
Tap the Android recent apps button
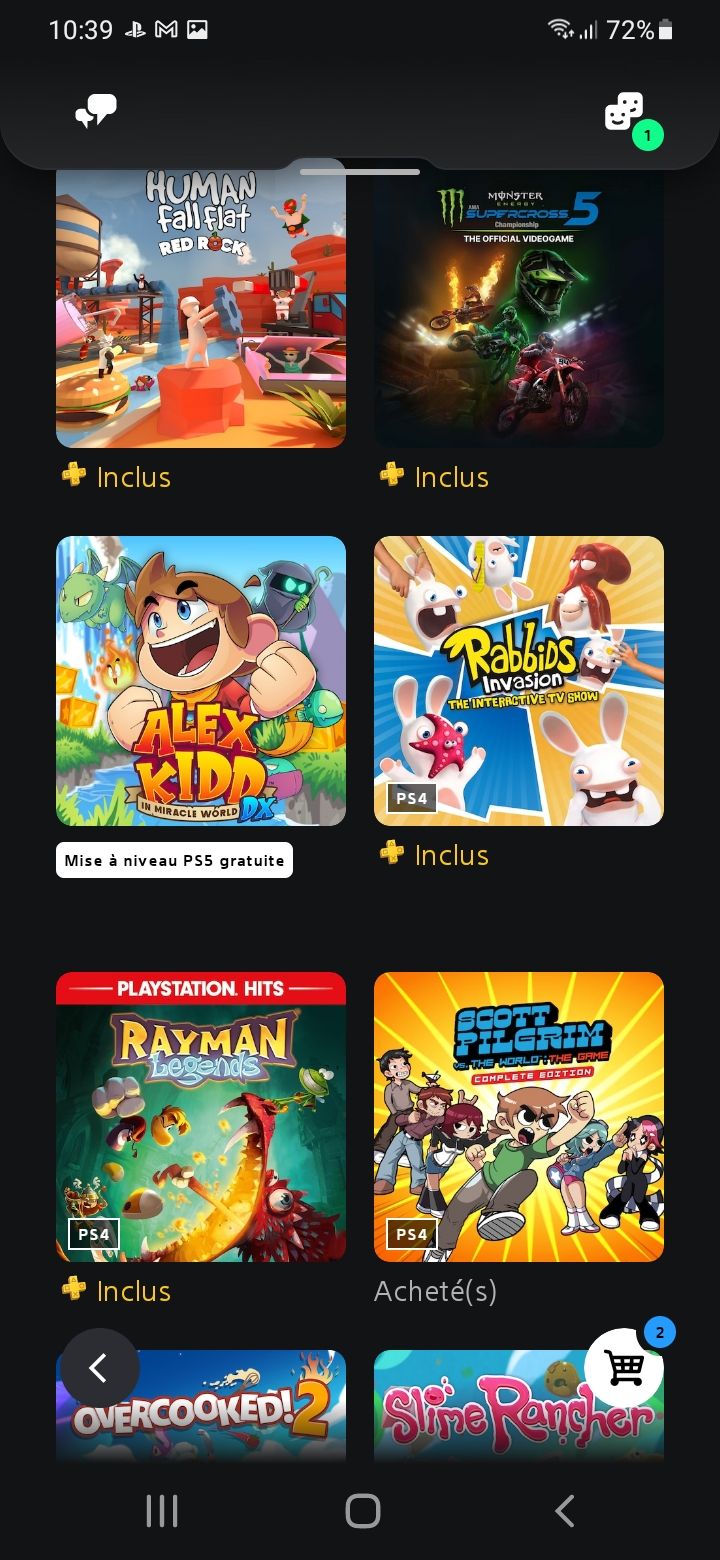162,1511
